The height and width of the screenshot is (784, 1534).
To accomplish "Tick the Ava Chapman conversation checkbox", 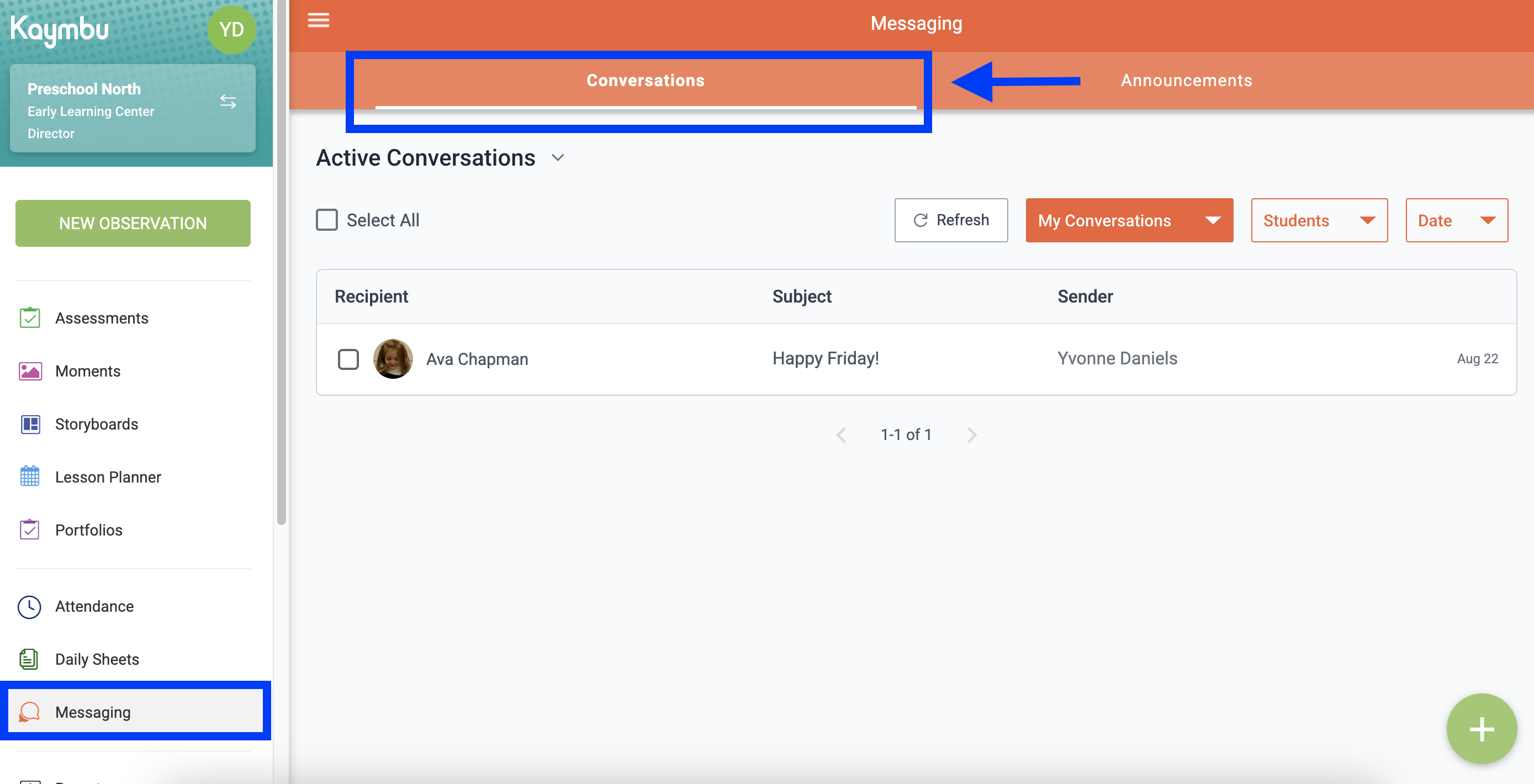I will [x=348, y=359].
